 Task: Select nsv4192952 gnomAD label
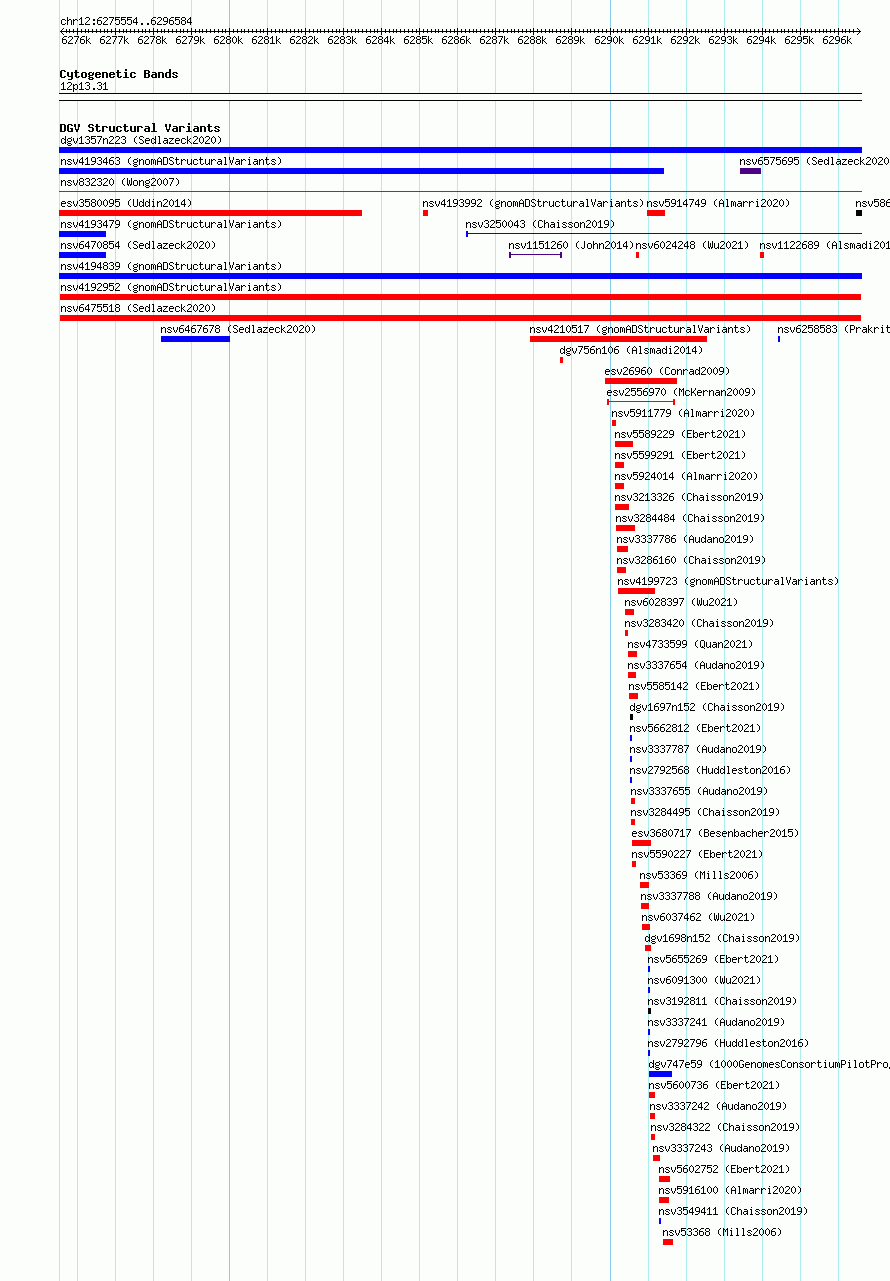coord(171,287)
